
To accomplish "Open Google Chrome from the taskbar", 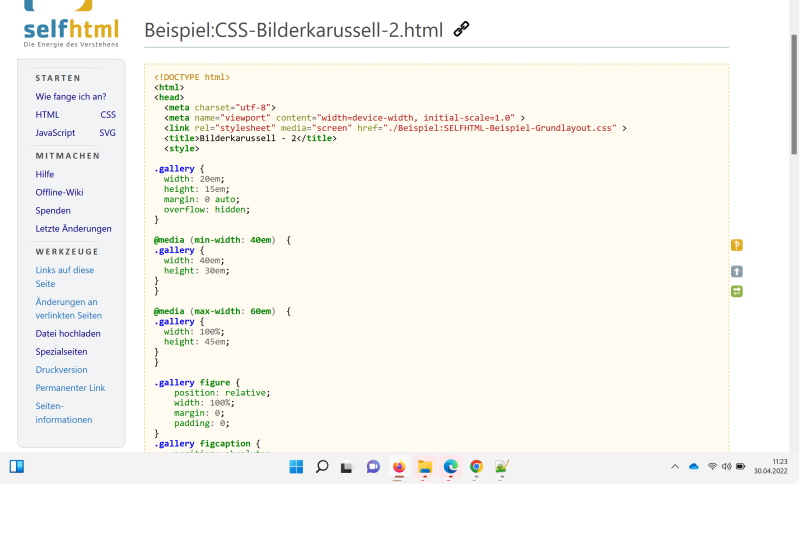I will pos(476,467).
